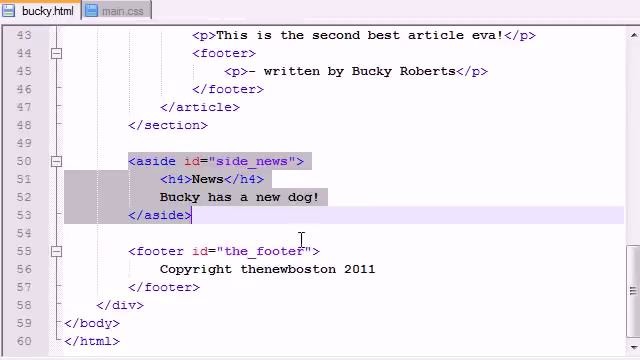Click on "- written by Bucky Roberts" text
640x360 pixels.
[352, 71]
